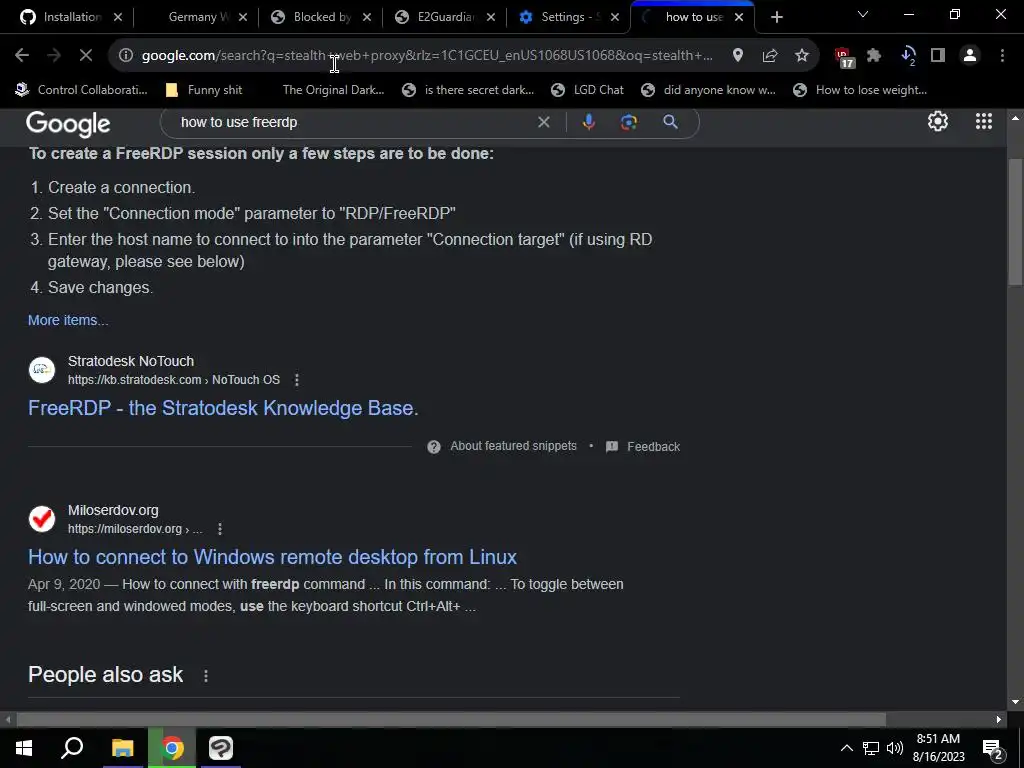Go forward to the next page
The image size is (1024, 768).
[54, 56]
